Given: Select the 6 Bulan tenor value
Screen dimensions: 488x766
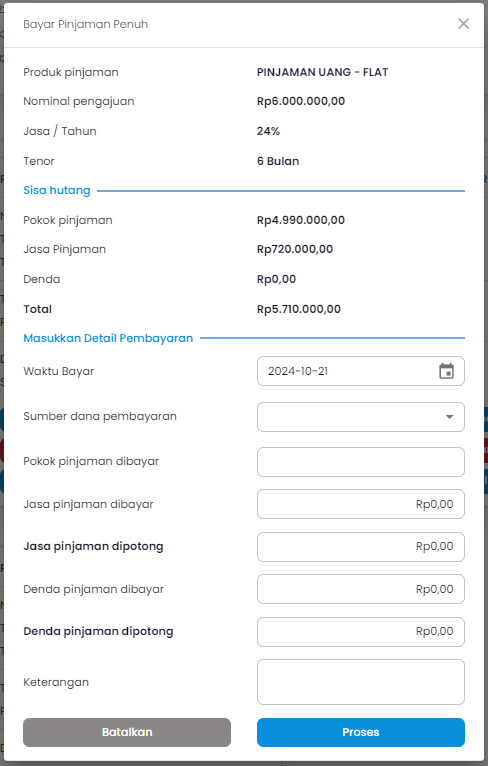Looking at the screenshot, I should 278,161.
